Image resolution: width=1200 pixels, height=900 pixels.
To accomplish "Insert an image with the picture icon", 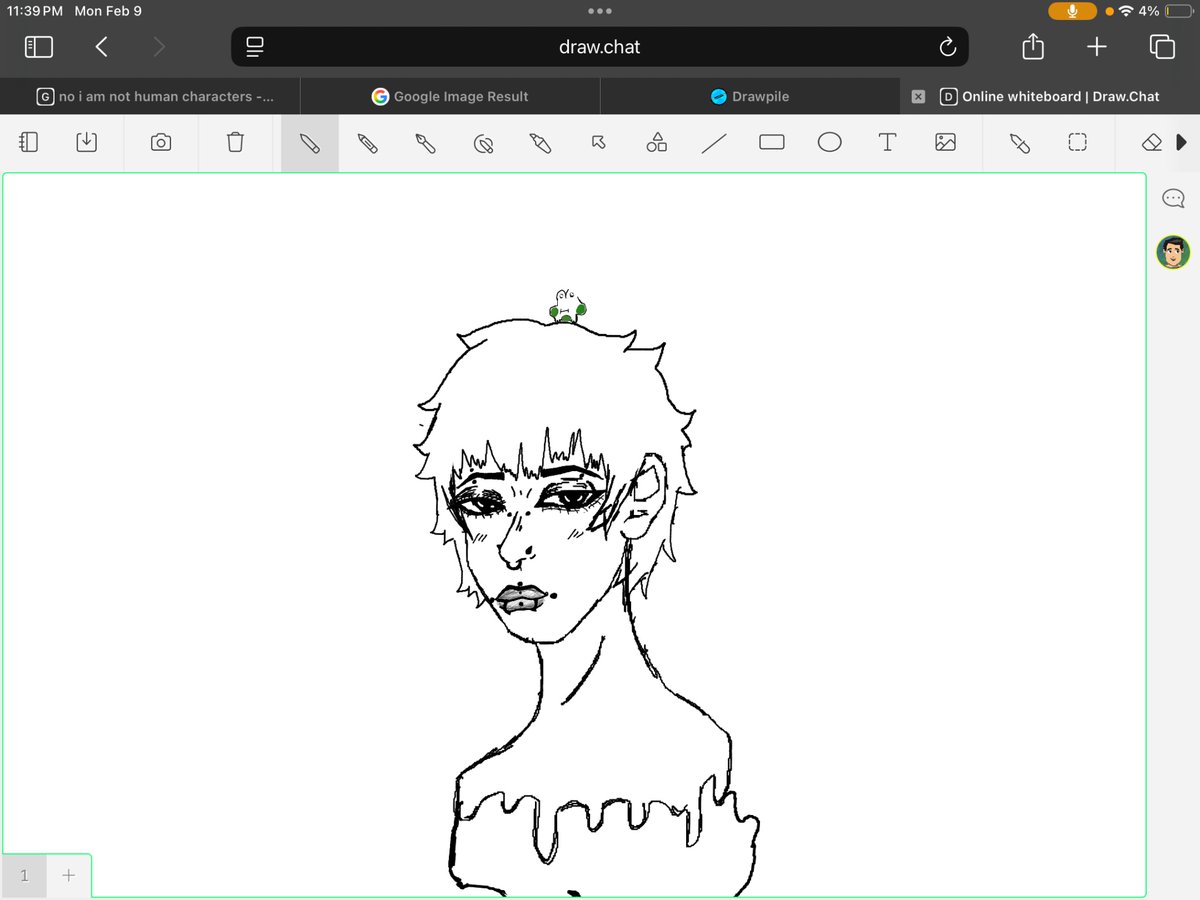I will 945,143.
